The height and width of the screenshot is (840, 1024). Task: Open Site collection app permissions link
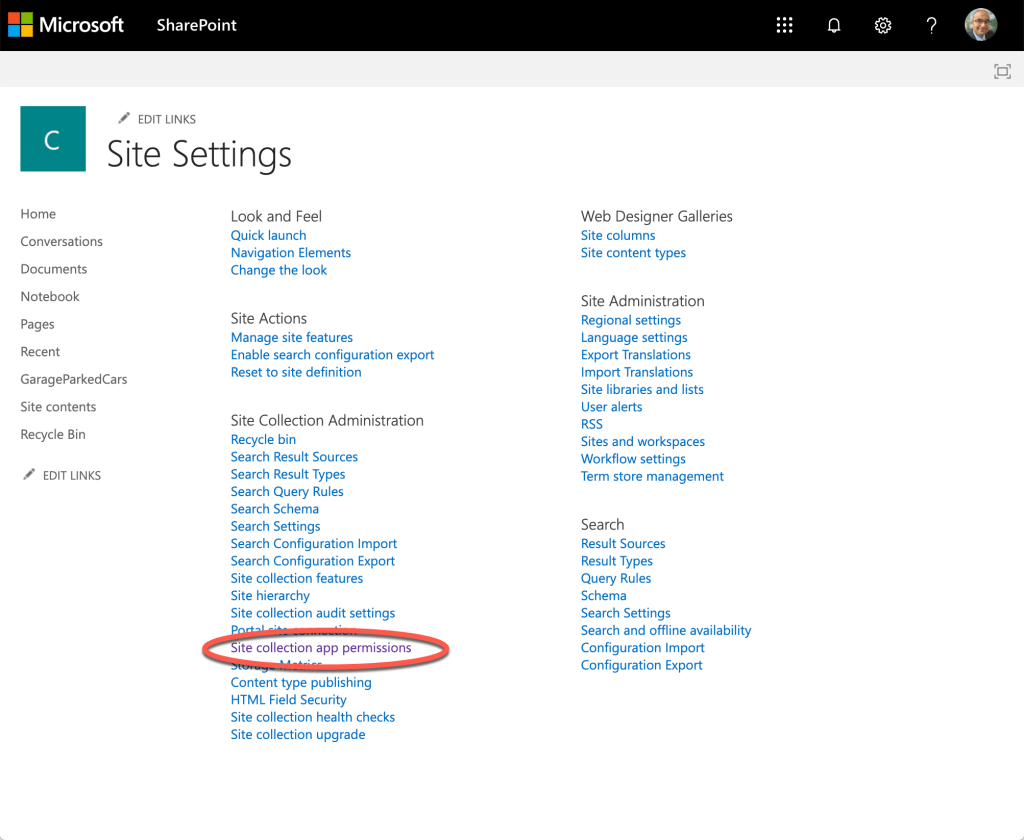pos(321,648)
